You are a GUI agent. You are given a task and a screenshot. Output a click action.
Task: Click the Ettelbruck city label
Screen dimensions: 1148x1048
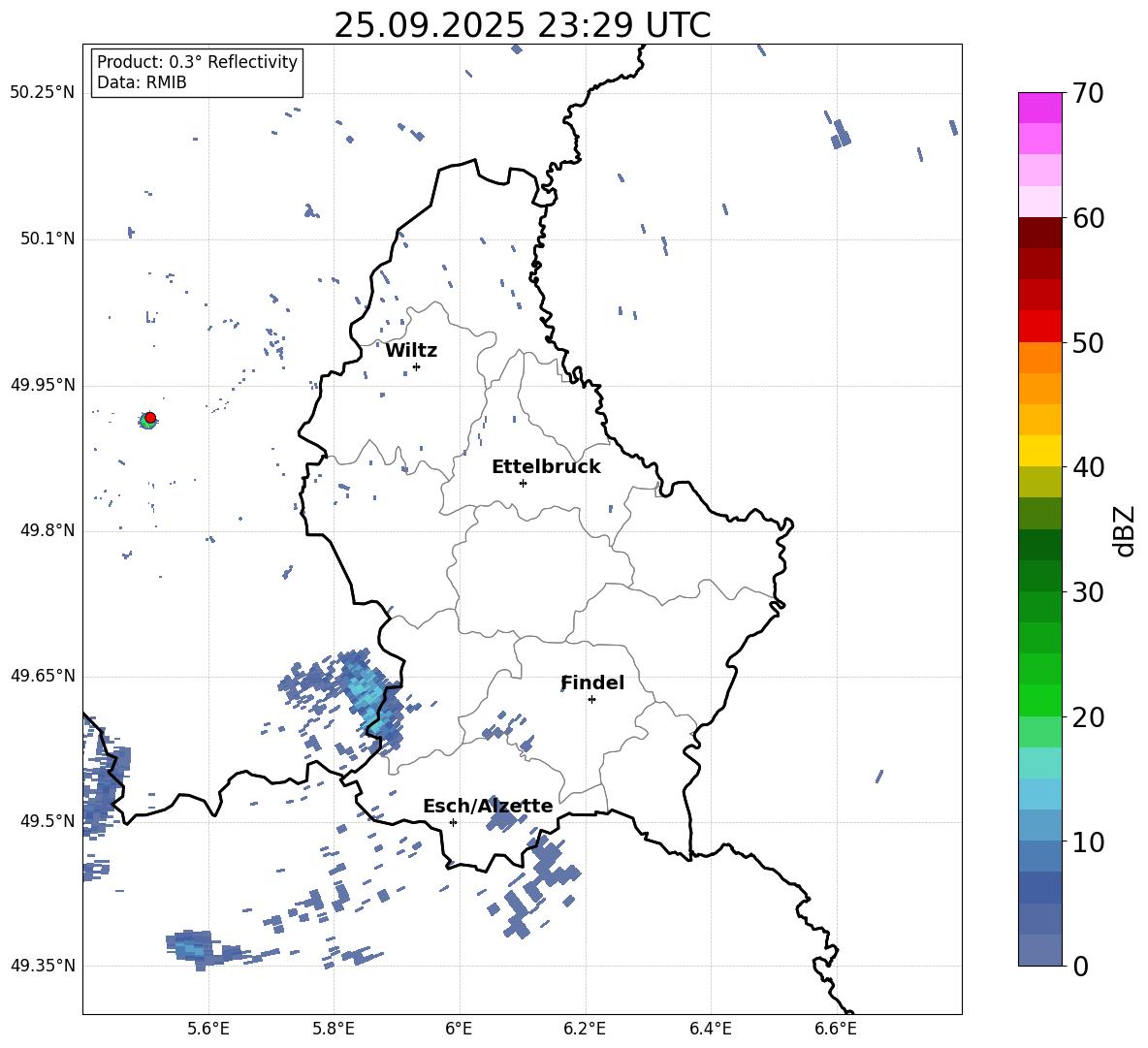pos(546,467)
